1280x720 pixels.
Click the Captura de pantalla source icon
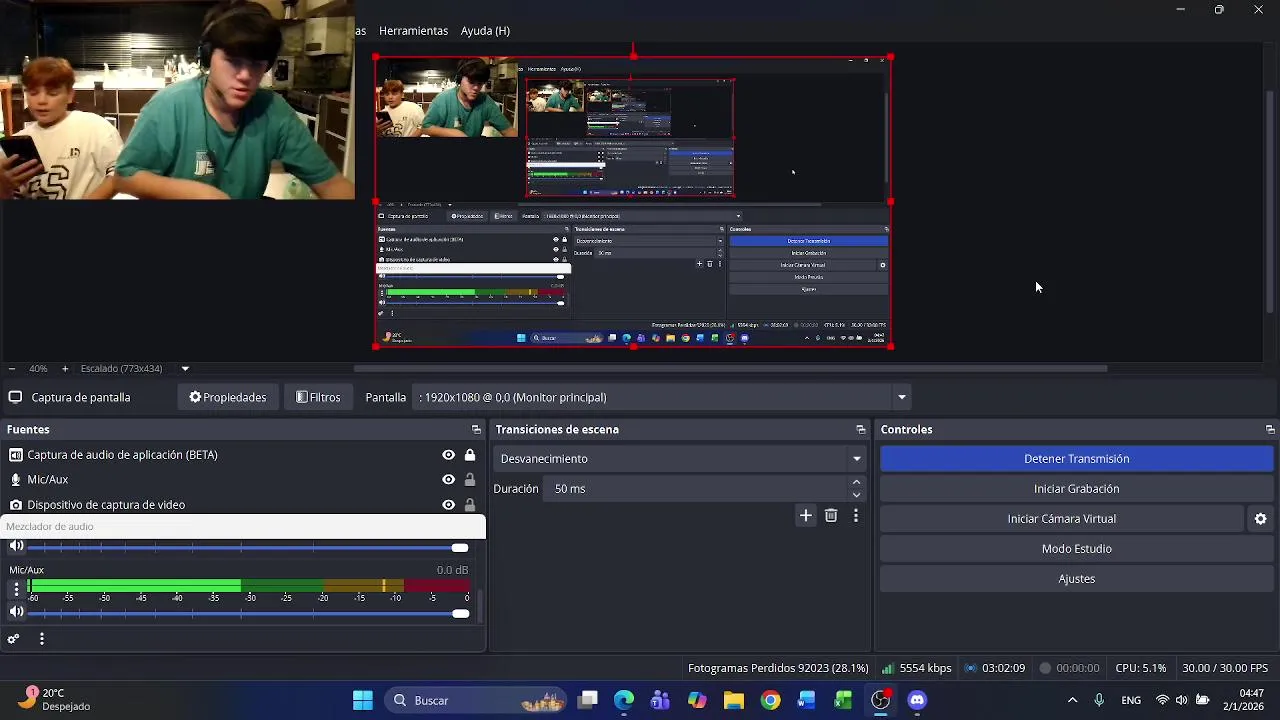(15, 398)
